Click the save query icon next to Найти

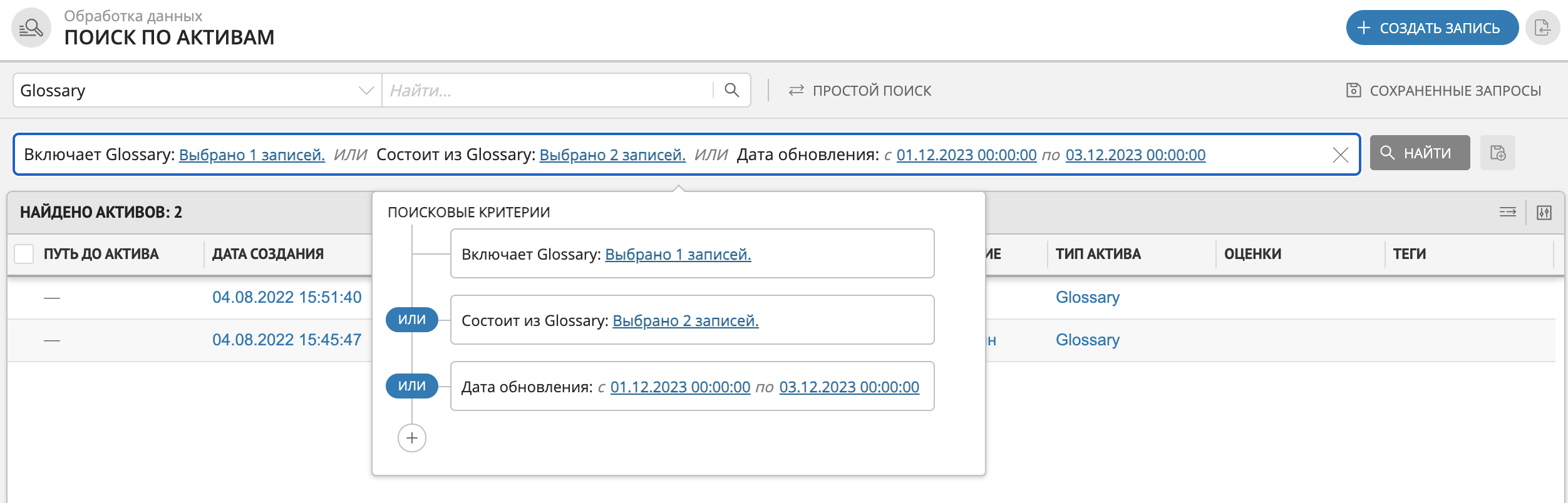click(1497, 153)
